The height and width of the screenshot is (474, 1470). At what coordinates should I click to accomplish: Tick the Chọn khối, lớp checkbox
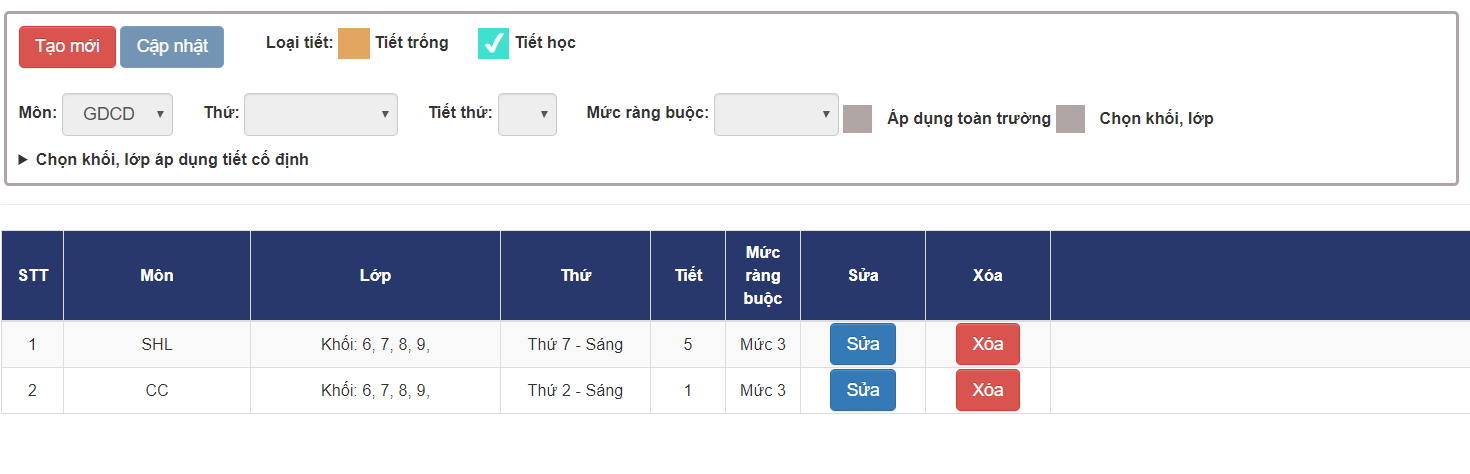point(1070,119)
